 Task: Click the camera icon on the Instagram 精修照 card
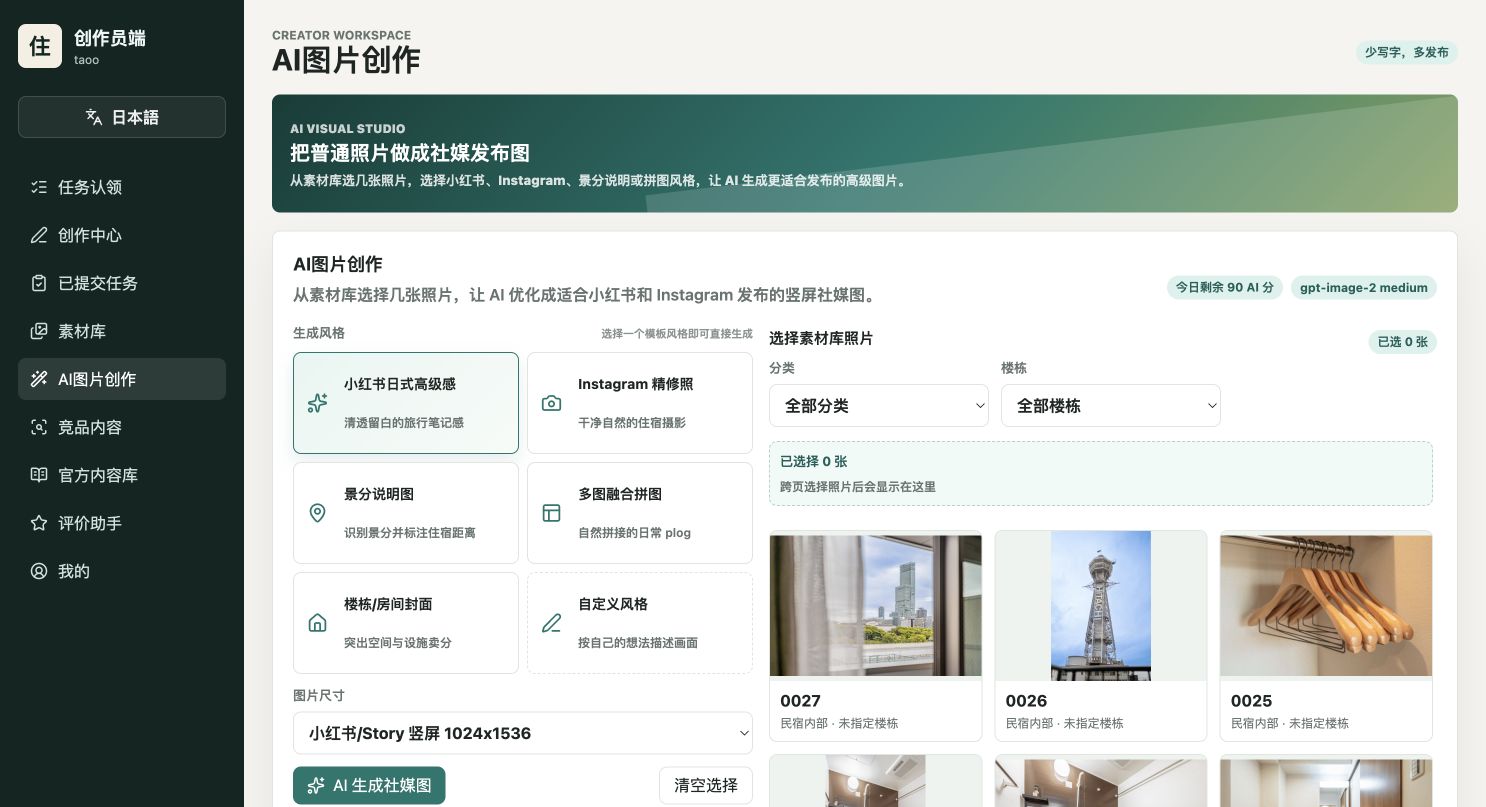point(551,403)
